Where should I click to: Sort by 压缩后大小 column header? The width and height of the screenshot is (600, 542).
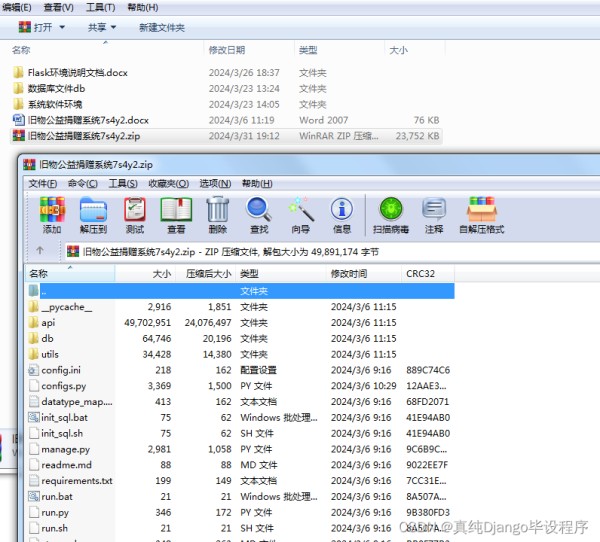point(206,274)
